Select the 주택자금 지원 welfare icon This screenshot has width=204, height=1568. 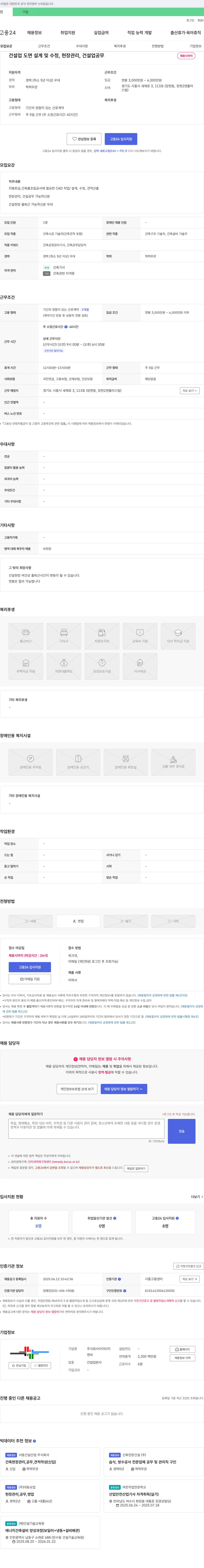[25, 666]
